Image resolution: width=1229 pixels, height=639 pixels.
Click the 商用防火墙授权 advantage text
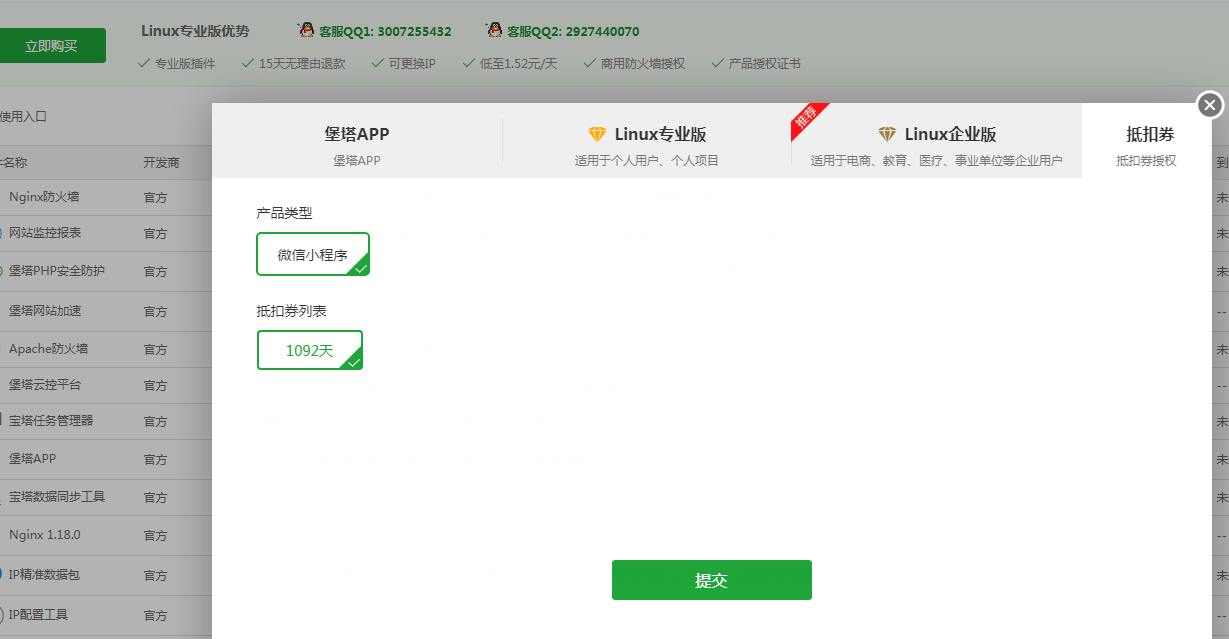(643, 64)
